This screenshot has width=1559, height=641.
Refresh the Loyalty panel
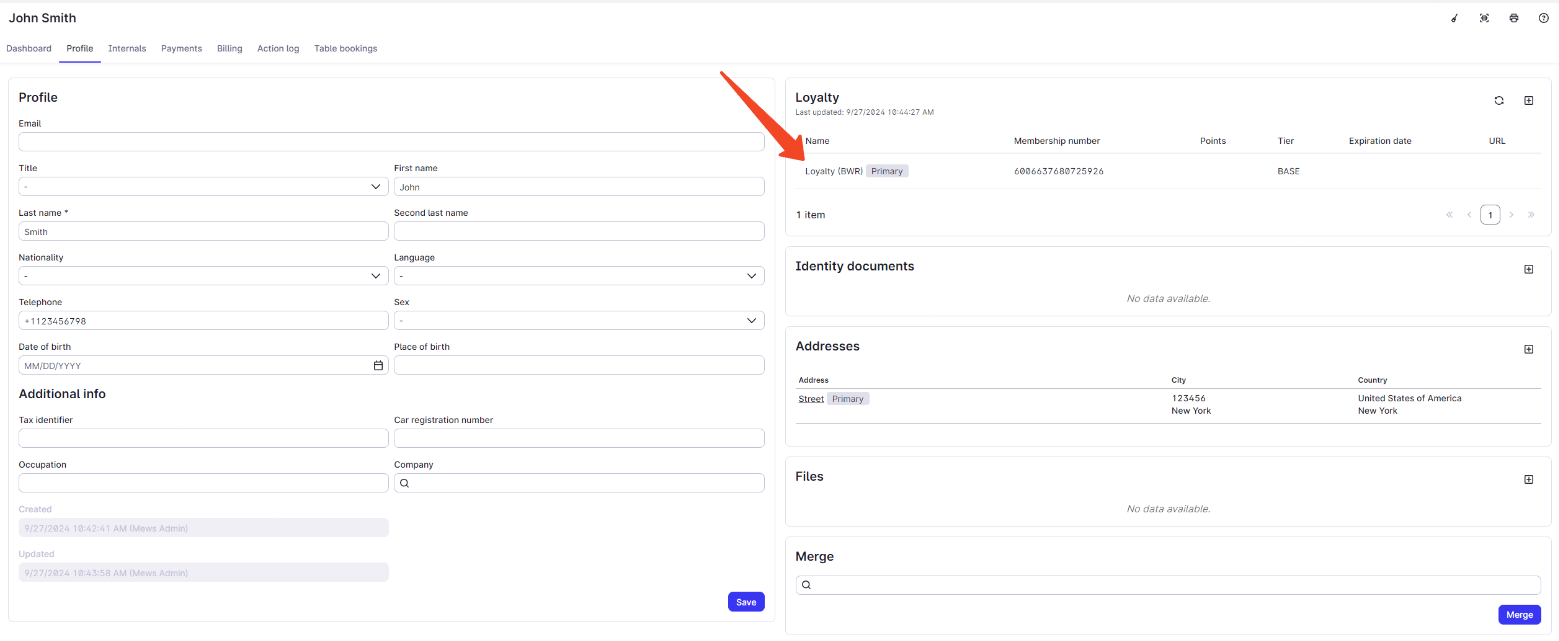pos(1499,100)
